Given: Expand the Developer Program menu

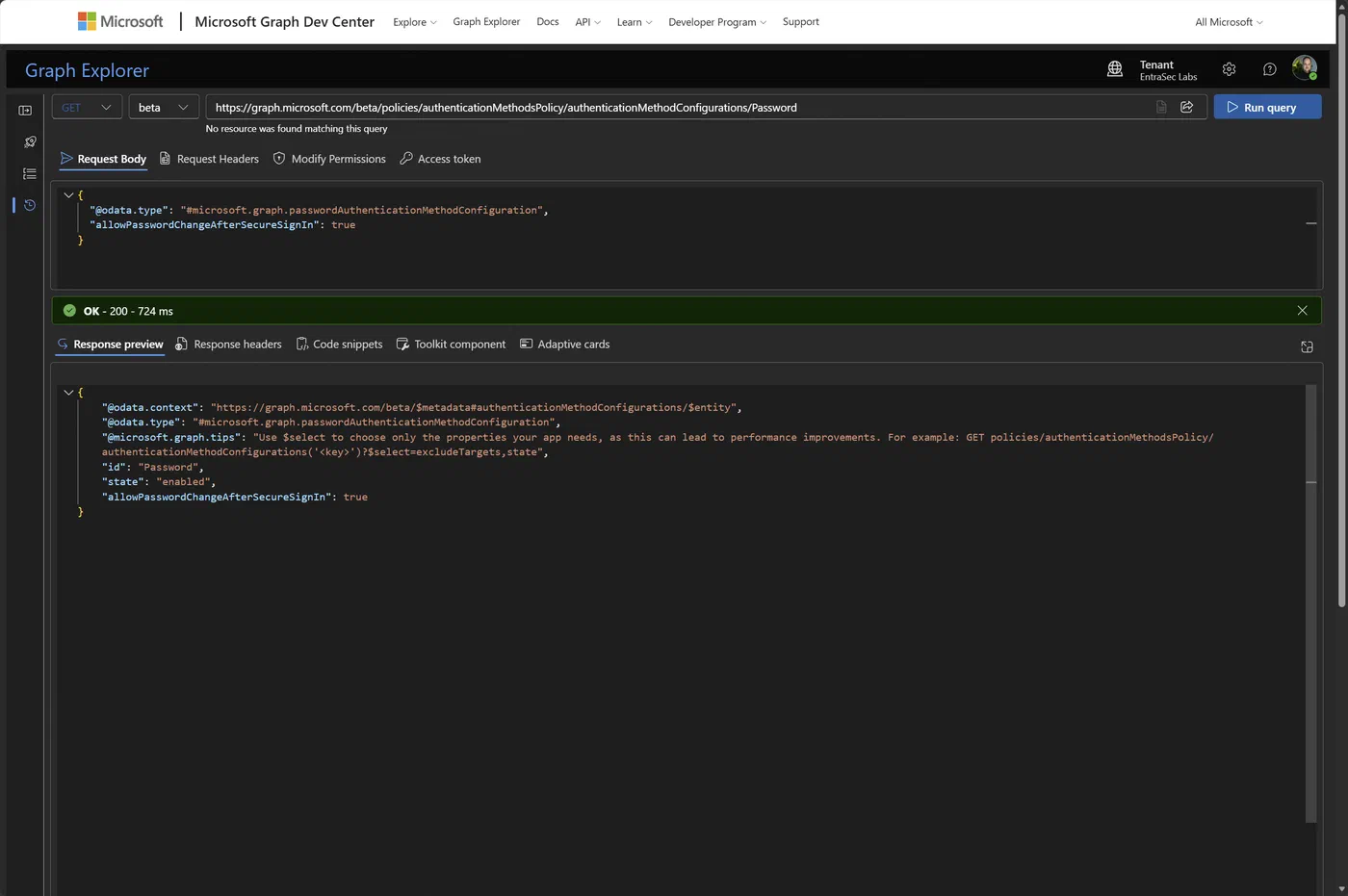Looking at the screenshot, I should coord(717,22).
